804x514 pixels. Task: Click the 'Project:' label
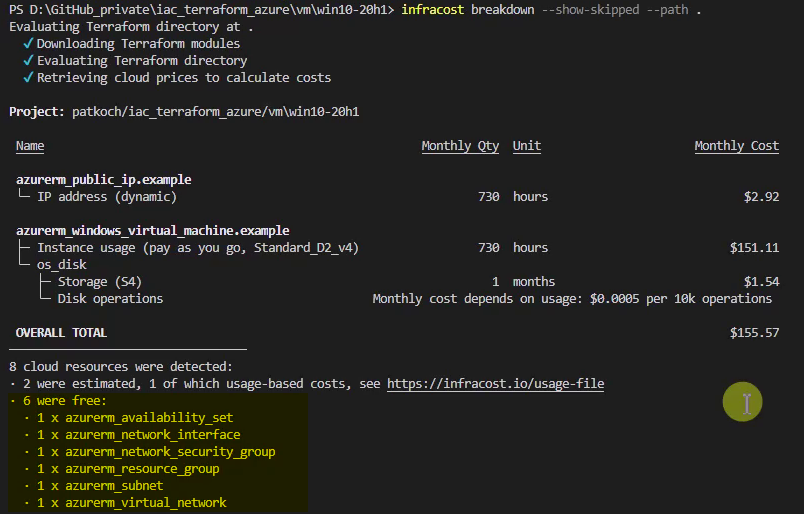(x=37, y=112)
